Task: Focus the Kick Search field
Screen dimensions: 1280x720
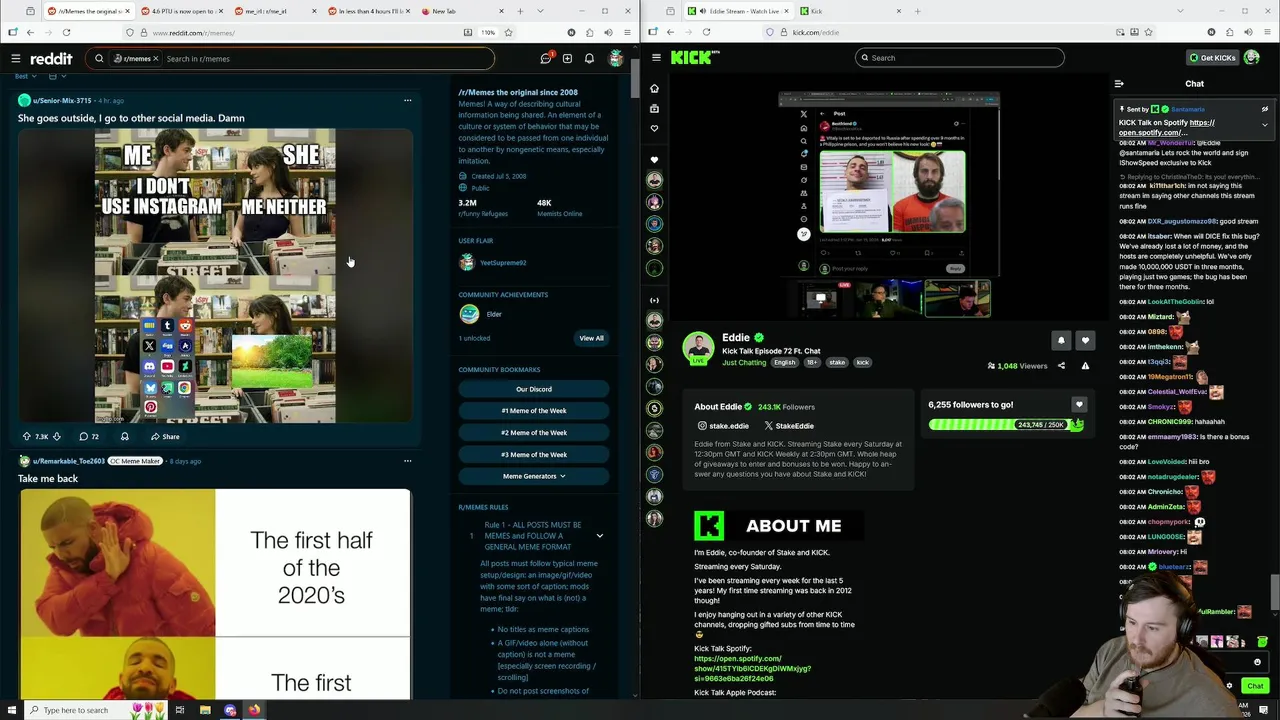Action: click(960, 58)
